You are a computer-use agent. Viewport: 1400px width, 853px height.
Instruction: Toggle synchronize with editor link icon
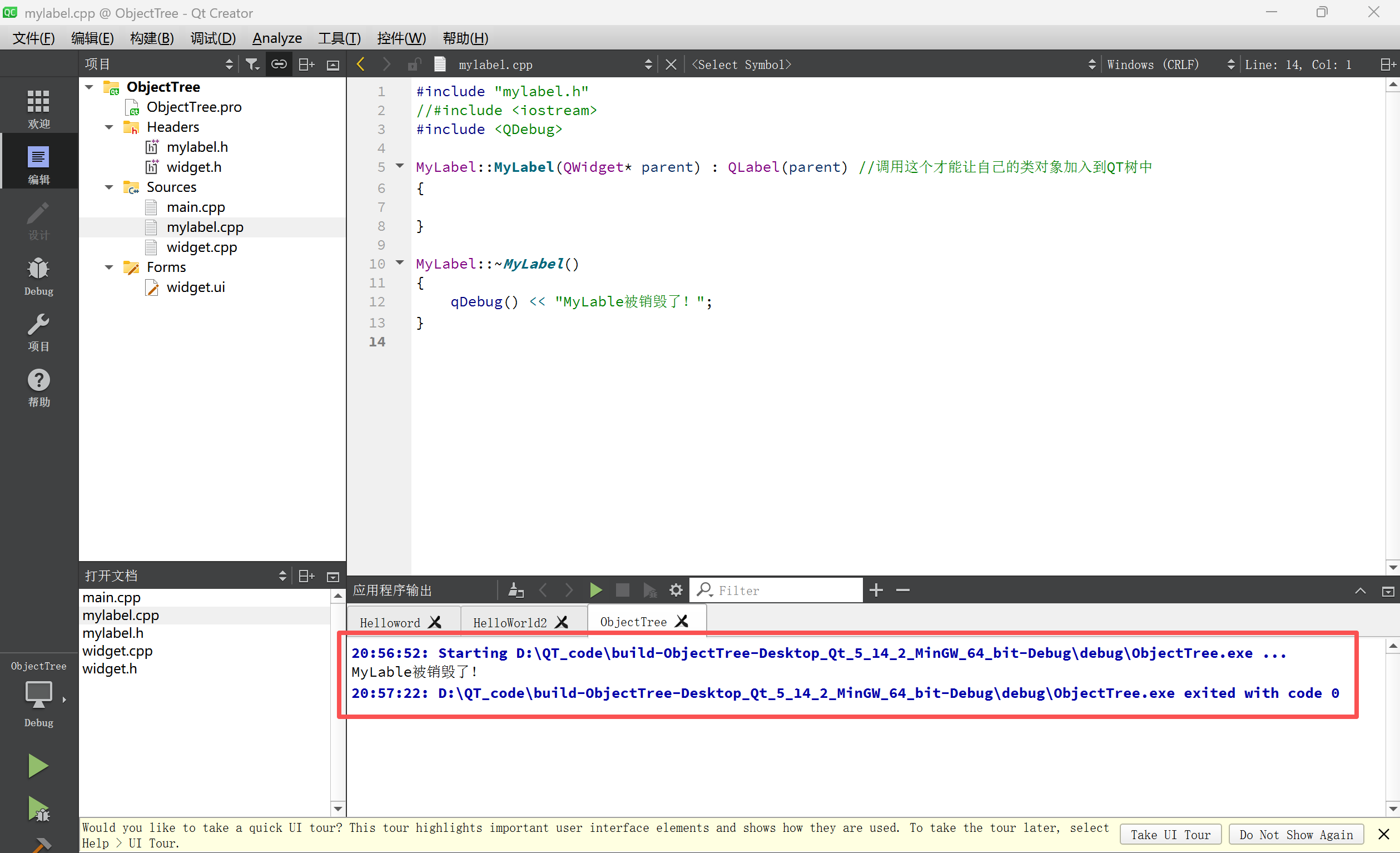pyautogui.click(x=279, y=64)
